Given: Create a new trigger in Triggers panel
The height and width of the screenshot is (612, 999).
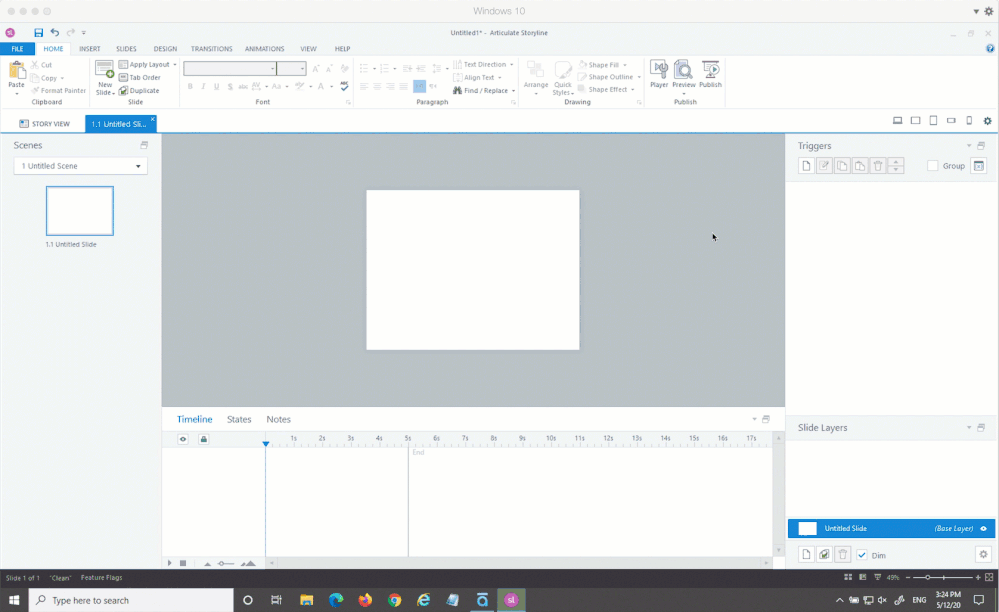Looking at the screenshot, I should (x=806, y=166).
